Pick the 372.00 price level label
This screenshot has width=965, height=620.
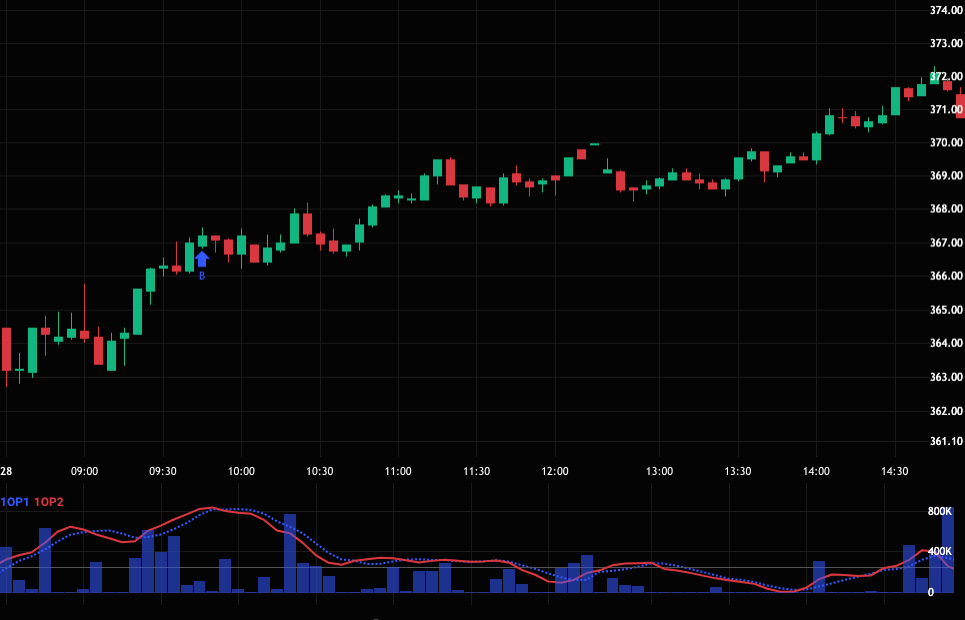[946, 76]
